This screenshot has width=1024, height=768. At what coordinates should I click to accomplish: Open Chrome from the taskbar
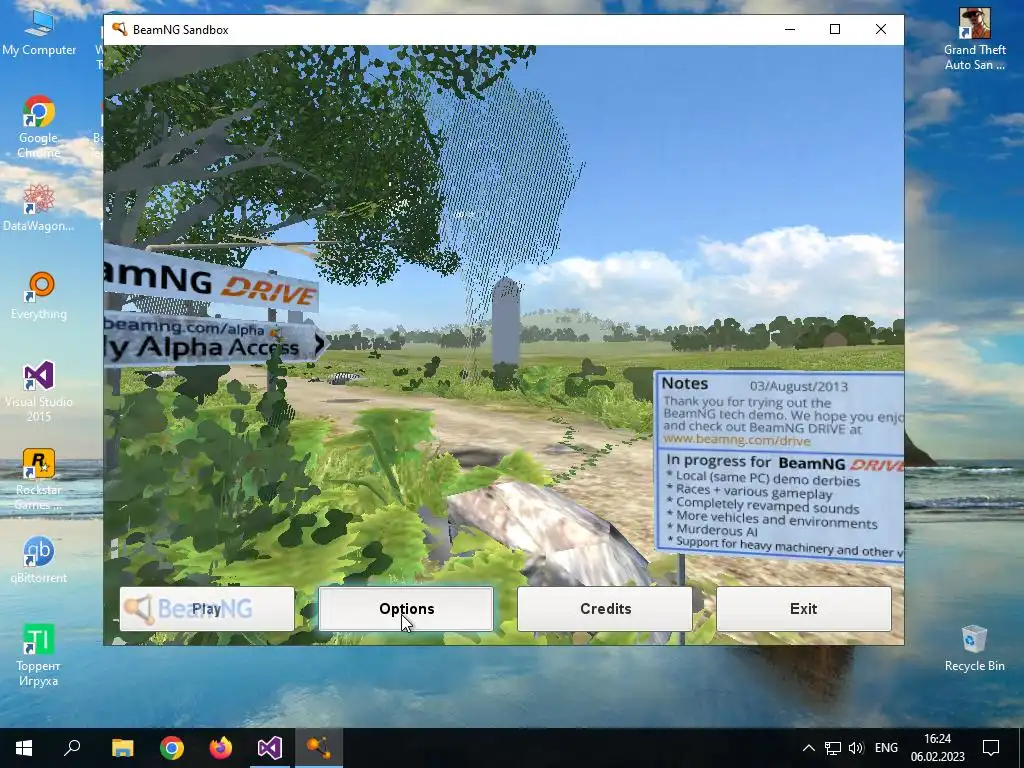172,748
